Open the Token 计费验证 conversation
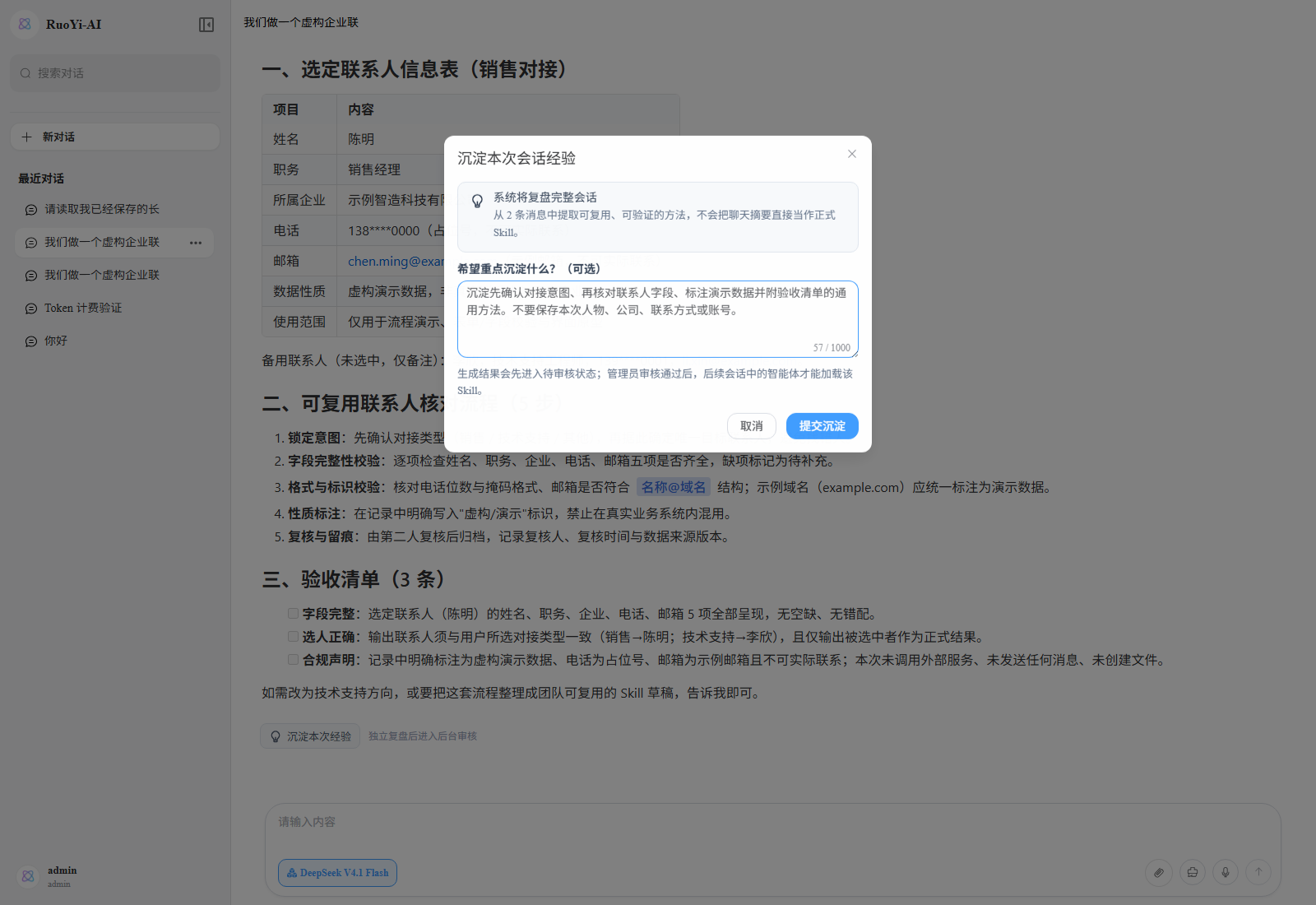Viewport: 1316px width, 905px height. click(114, 308)
